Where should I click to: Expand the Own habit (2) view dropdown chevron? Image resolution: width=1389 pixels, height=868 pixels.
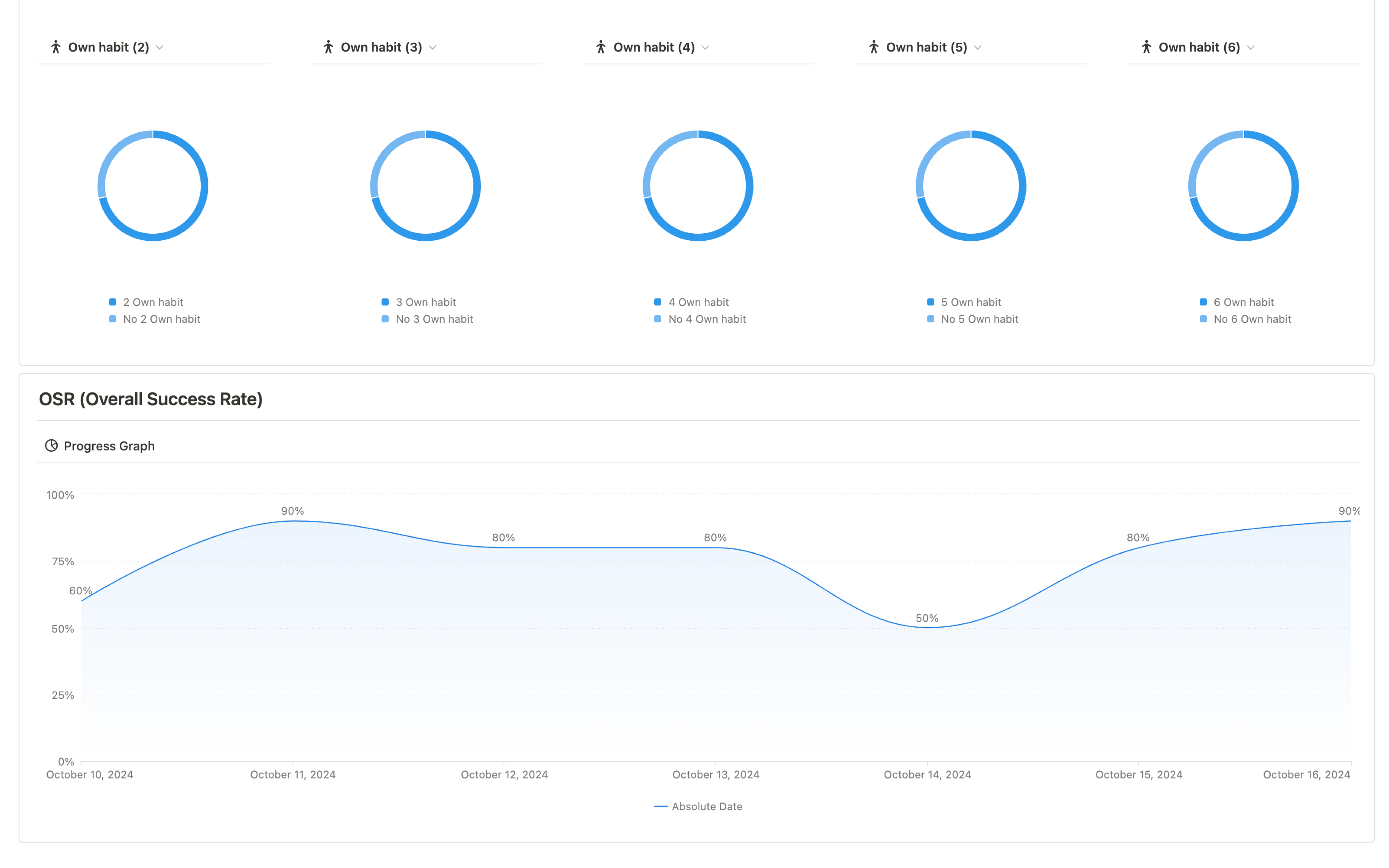pyautogui.click(x=160, y=48)
